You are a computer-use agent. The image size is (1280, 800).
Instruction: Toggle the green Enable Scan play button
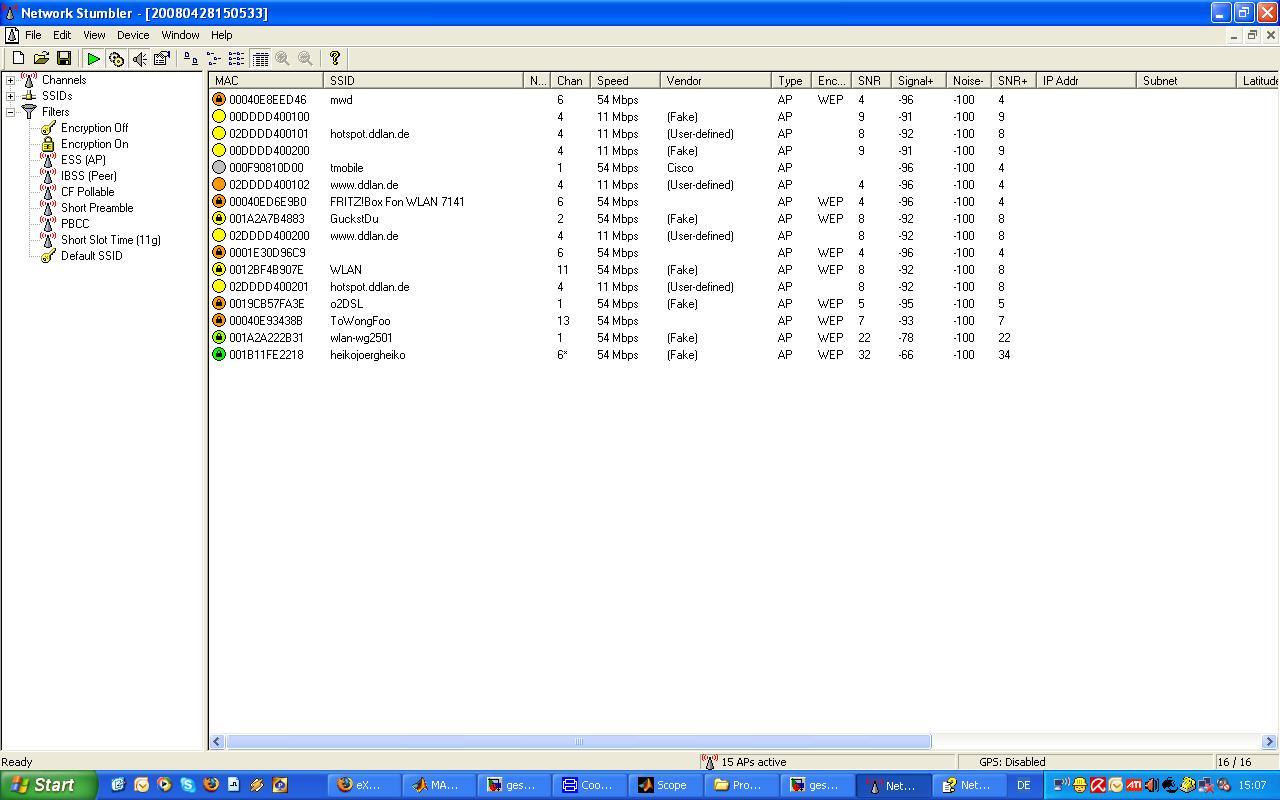coord(93,59)
